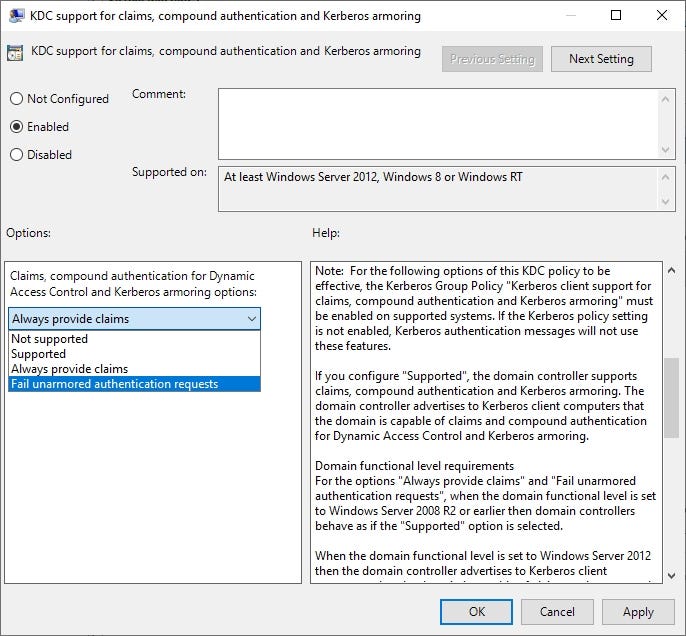The image size is (686, 636).
Task: Close the dialog with the X button
Action: point(661,16)
